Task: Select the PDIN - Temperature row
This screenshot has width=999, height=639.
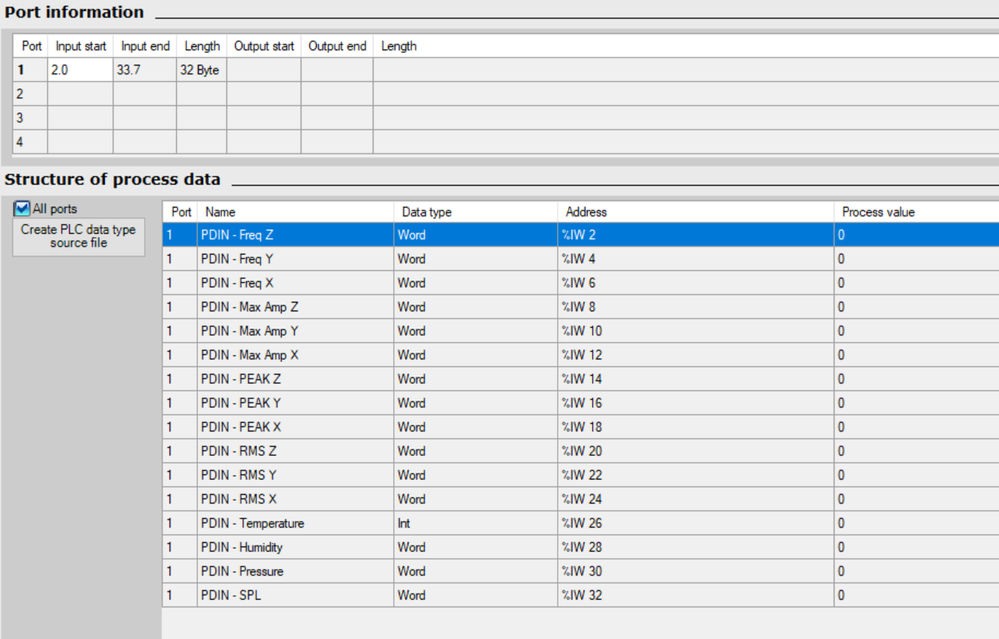Action: click(x=580, y=523)
